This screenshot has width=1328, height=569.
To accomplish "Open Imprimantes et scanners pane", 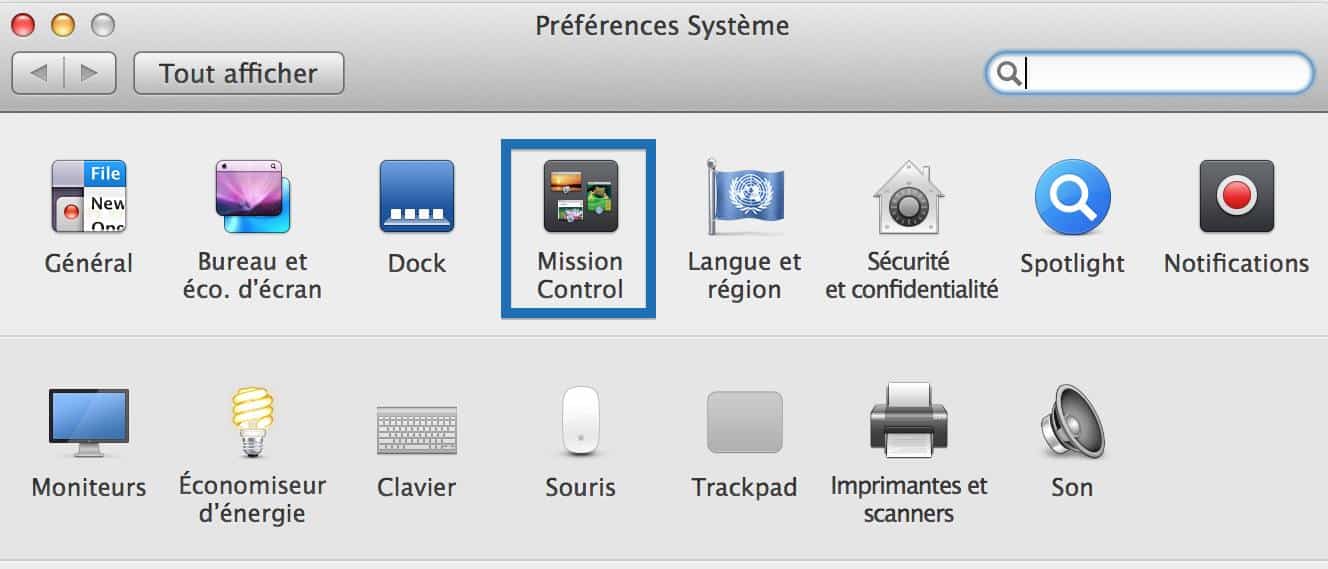I will [908, 422].
